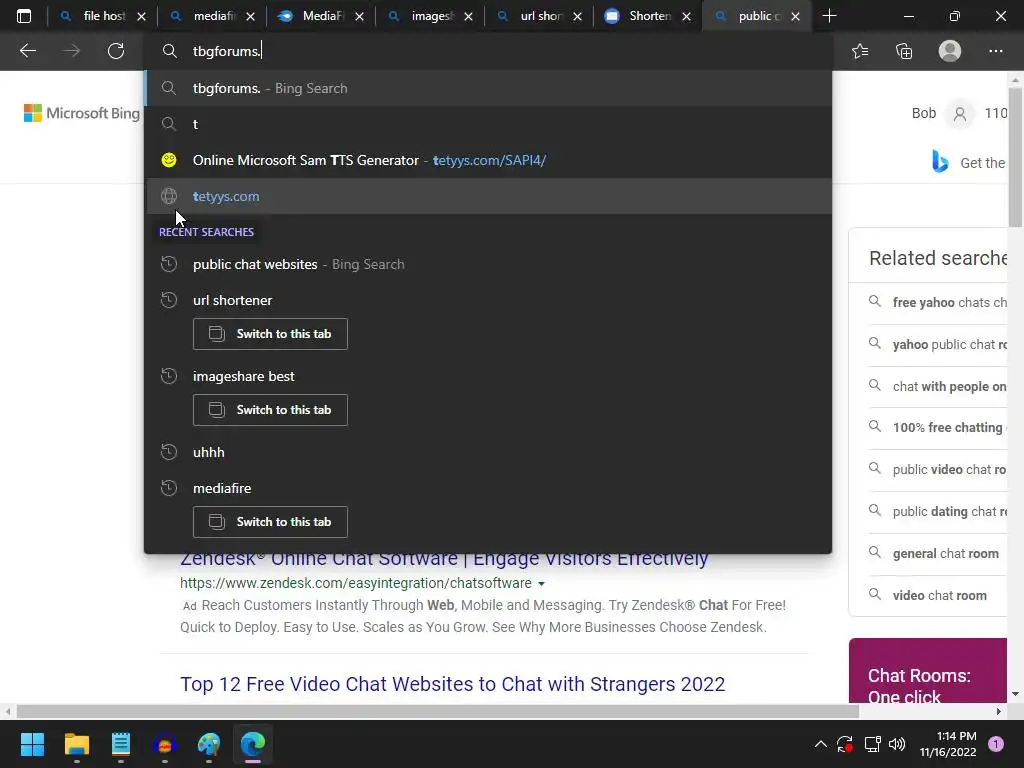Image resolution: width=1024 pixels, height=768 pixels.
Task: Close the 'url shor' tab
Action: coord(577,17)
